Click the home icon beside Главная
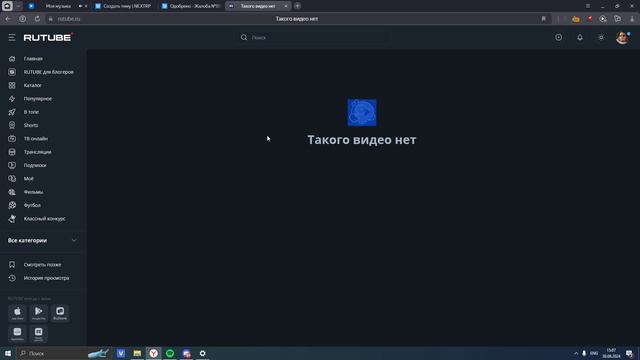 pos(12,59)
